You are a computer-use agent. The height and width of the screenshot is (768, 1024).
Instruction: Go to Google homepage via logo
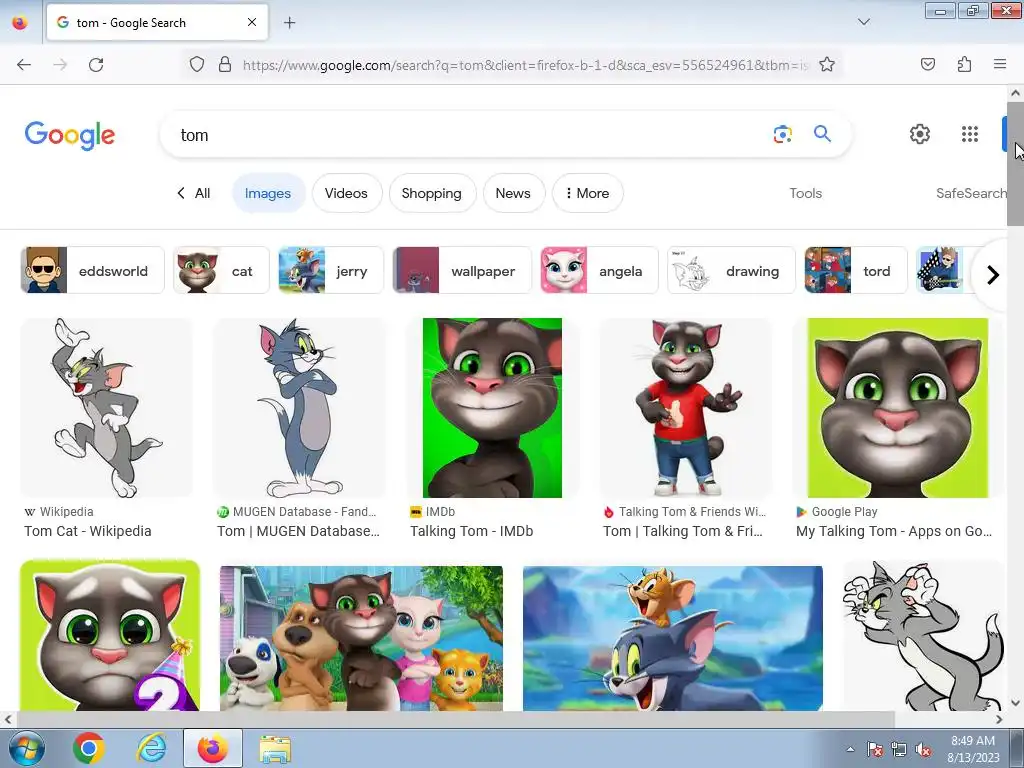tap(70, 136)
